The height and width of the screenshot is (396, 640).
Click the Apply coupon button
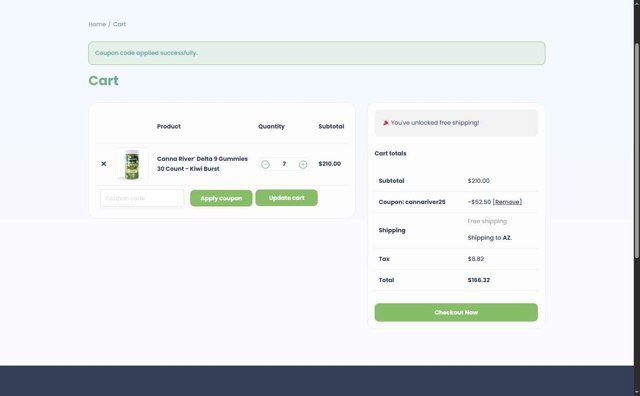click(221, 198)
